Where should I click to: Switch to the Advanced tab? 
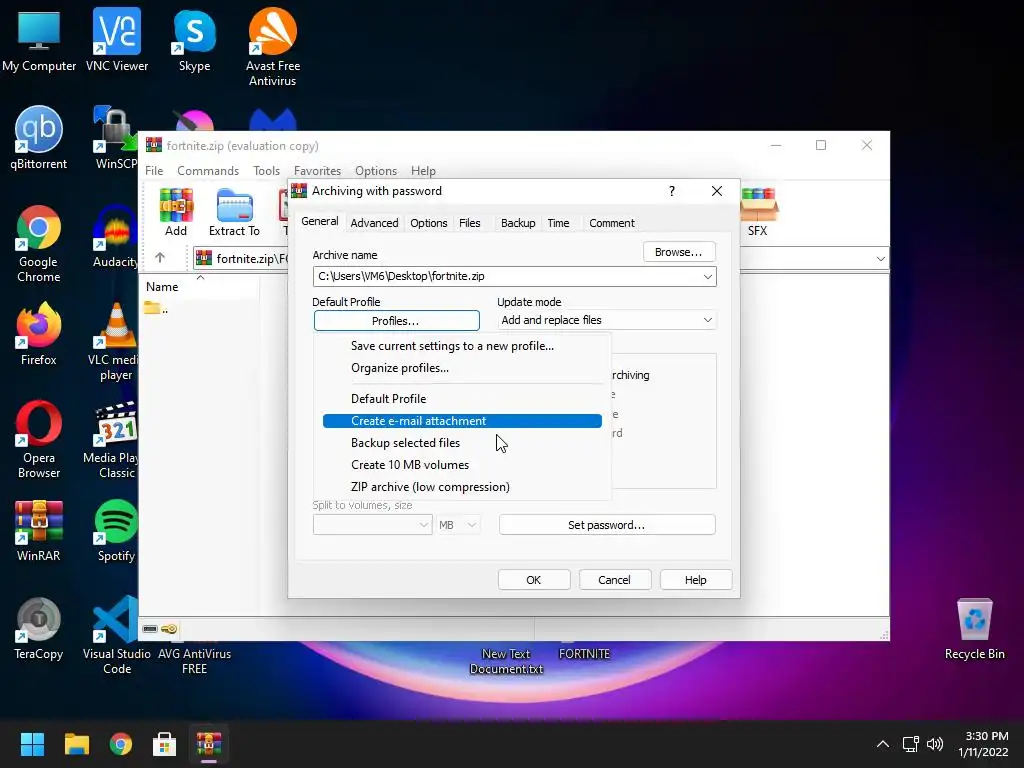[374, 223]
